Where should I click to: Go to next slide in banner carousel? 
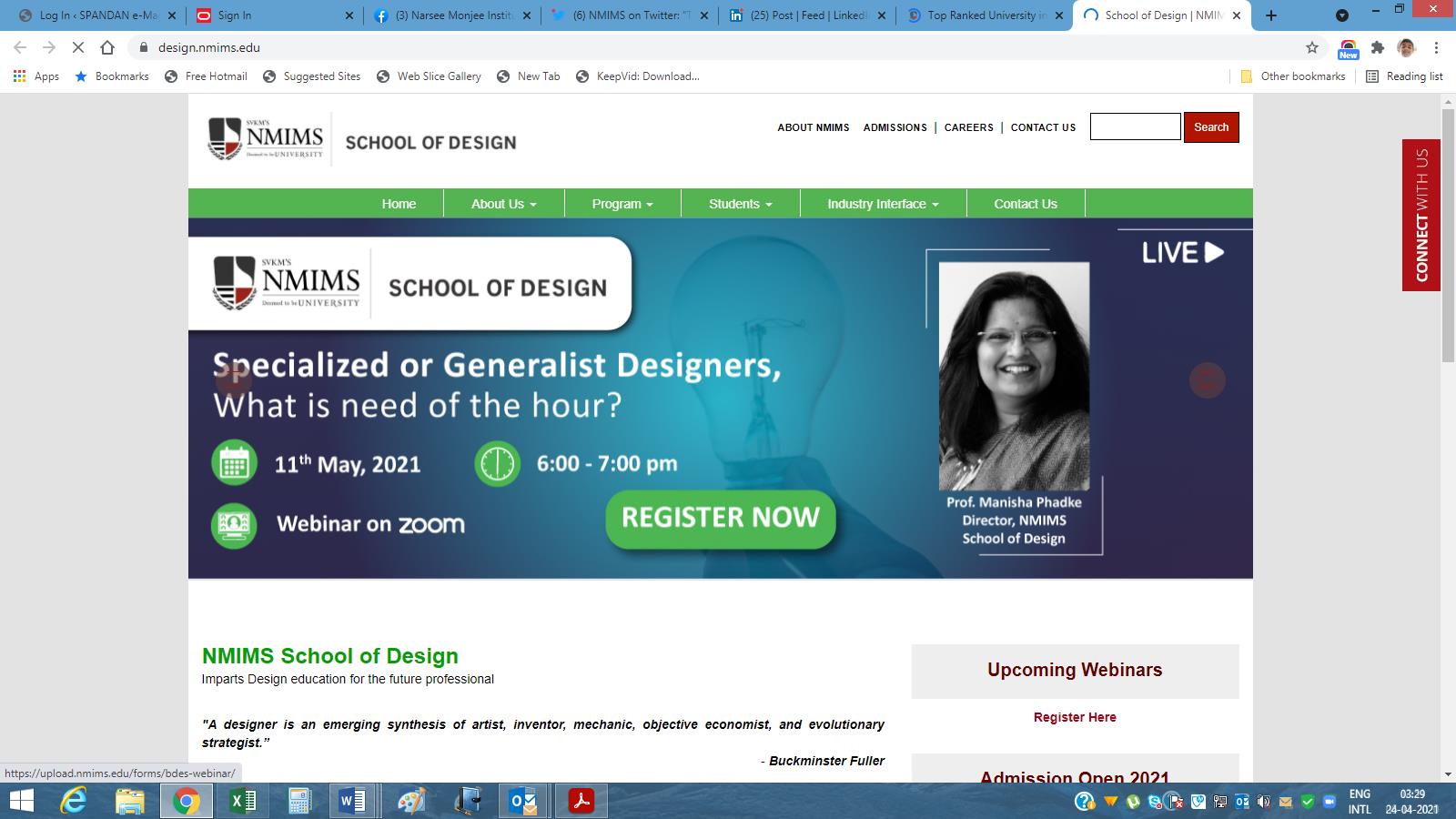(x=1207, y=380)
